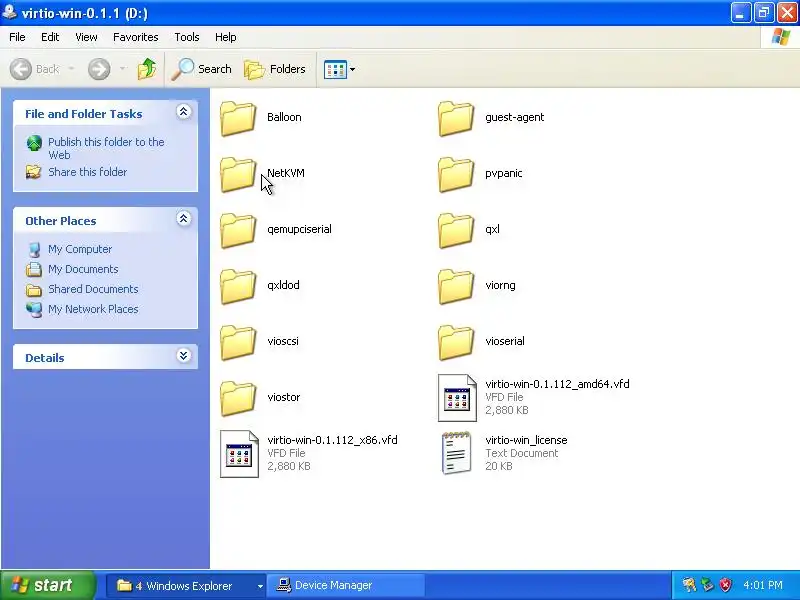This screenshot has height=600, width=800.
Task: Select the qxl folder icon
Action: tap(456, 231)
